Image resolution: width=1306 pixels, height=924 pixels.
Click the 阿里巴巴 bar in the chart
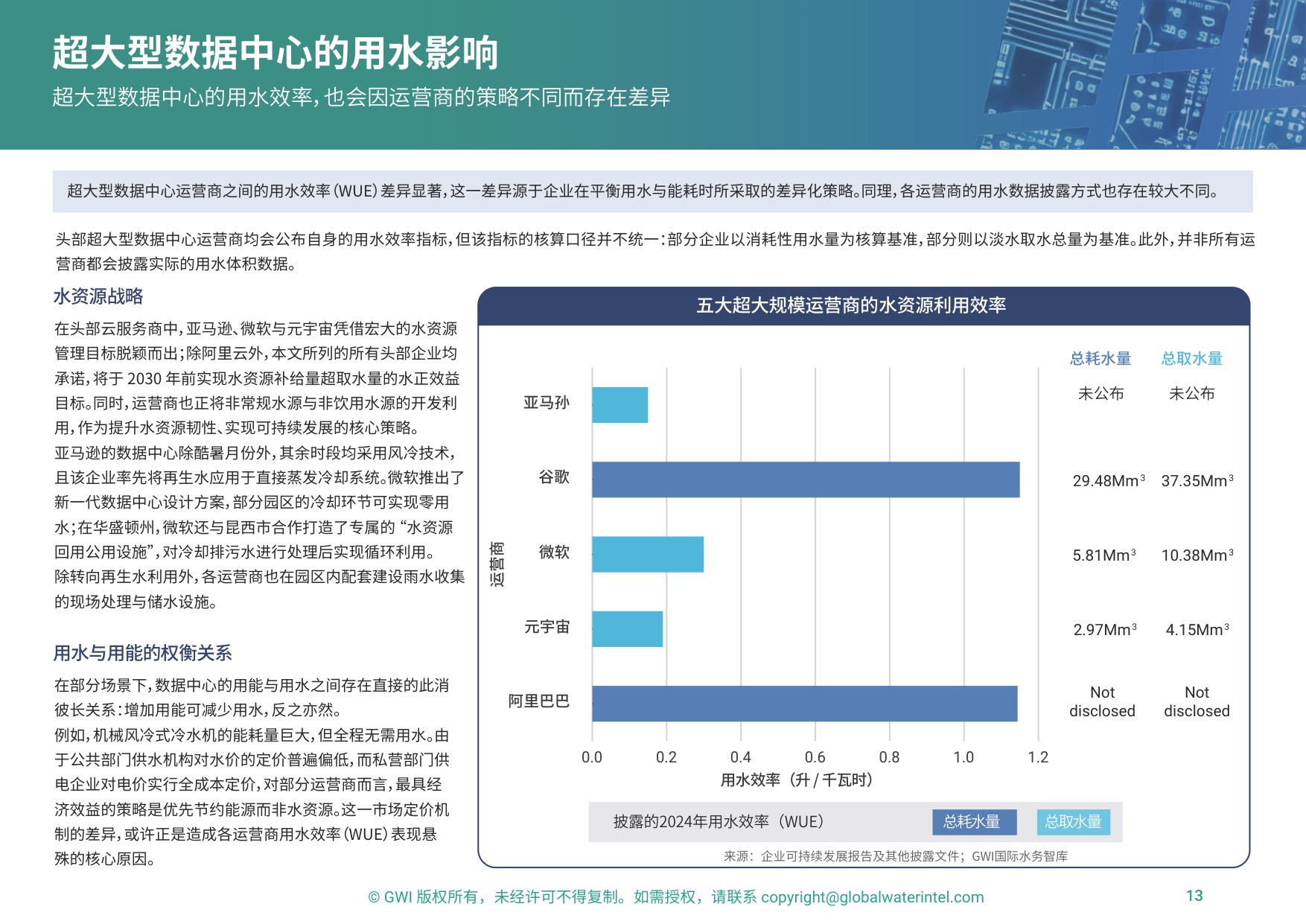[804, 704]
